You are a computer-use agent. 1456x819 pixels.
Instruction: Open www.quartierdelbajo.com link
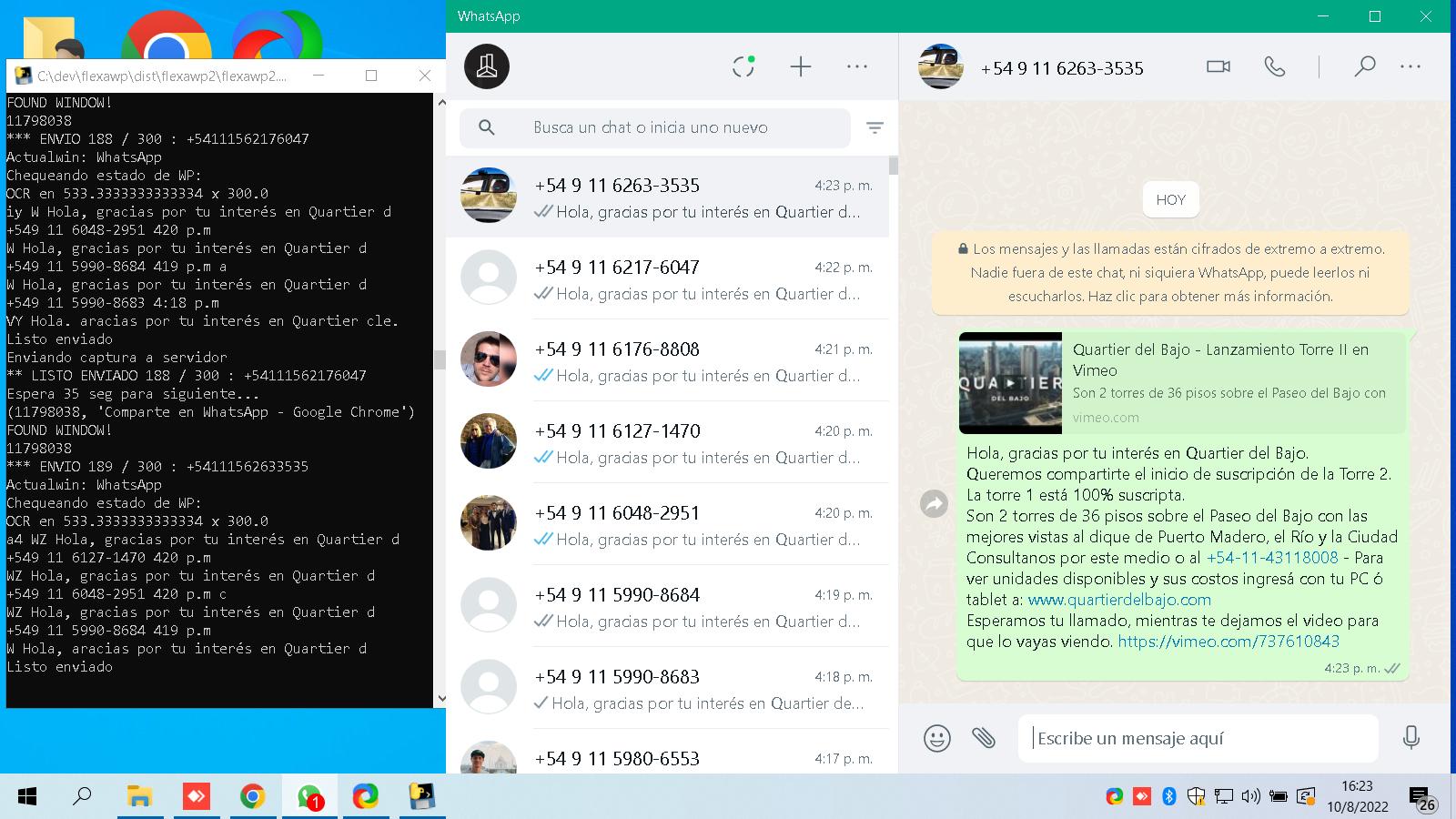pos(1119,600)
